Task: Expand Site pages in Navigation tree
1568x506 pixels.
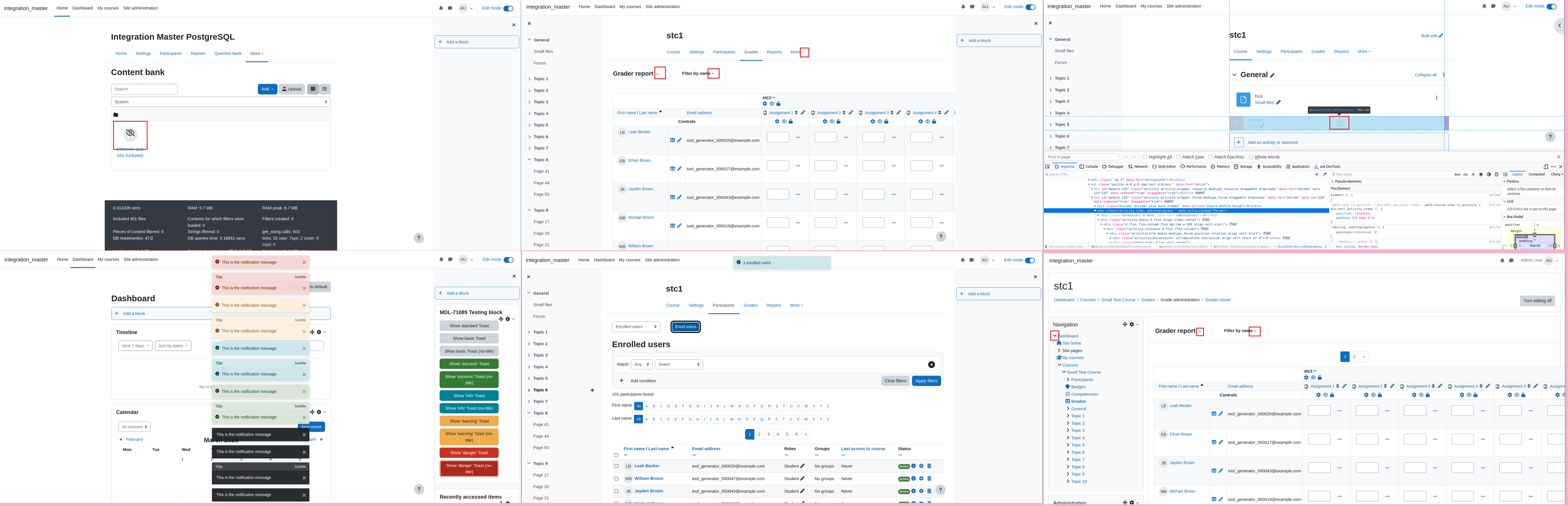Action: [x=1060, y=350]
